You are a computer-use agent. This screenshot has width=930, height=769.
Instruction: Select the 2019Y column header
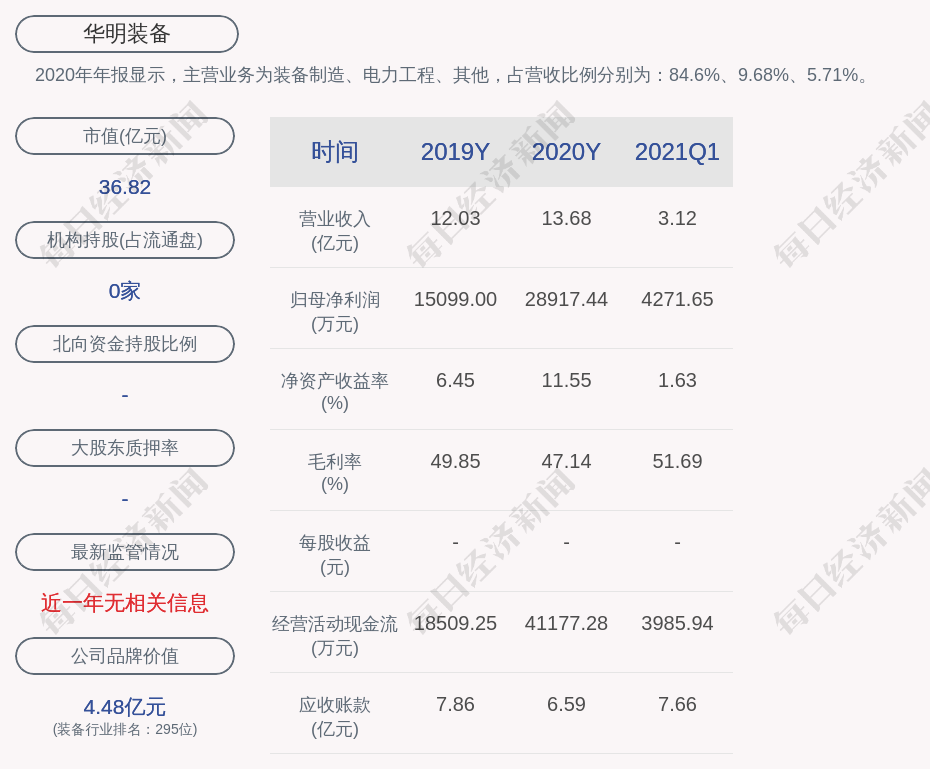[x=455, y=152]
